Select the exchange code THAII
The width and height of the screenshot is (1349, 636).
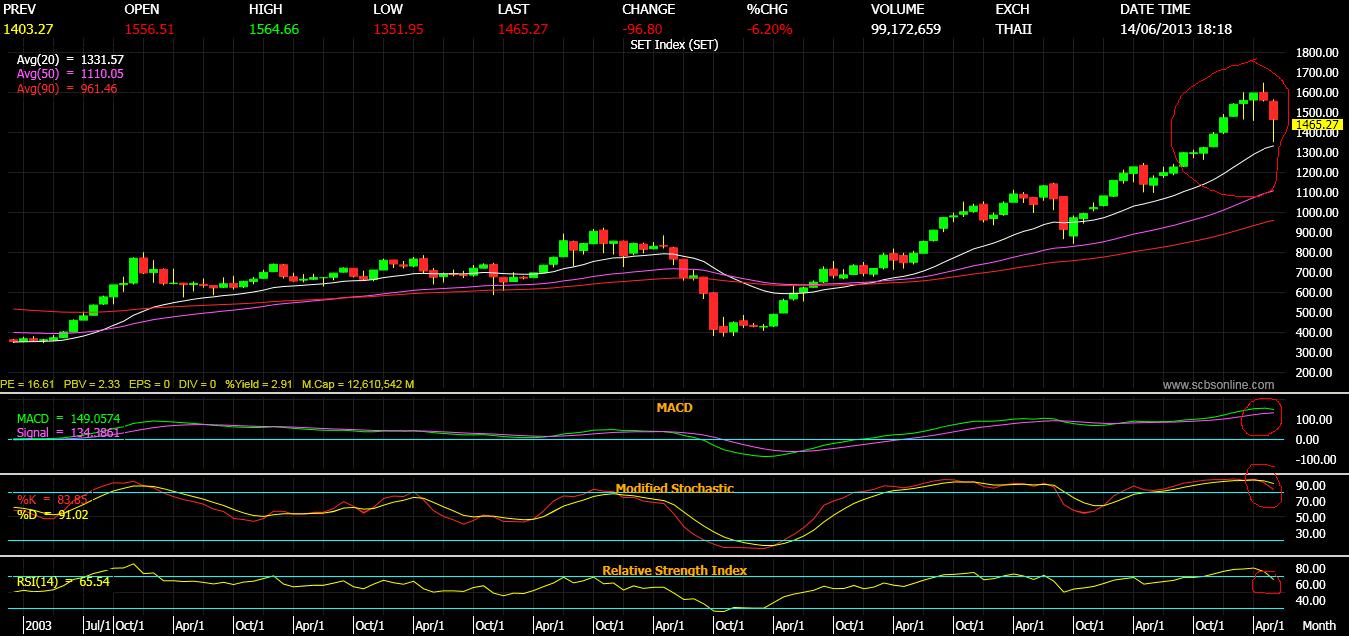tap(1014, 29)
